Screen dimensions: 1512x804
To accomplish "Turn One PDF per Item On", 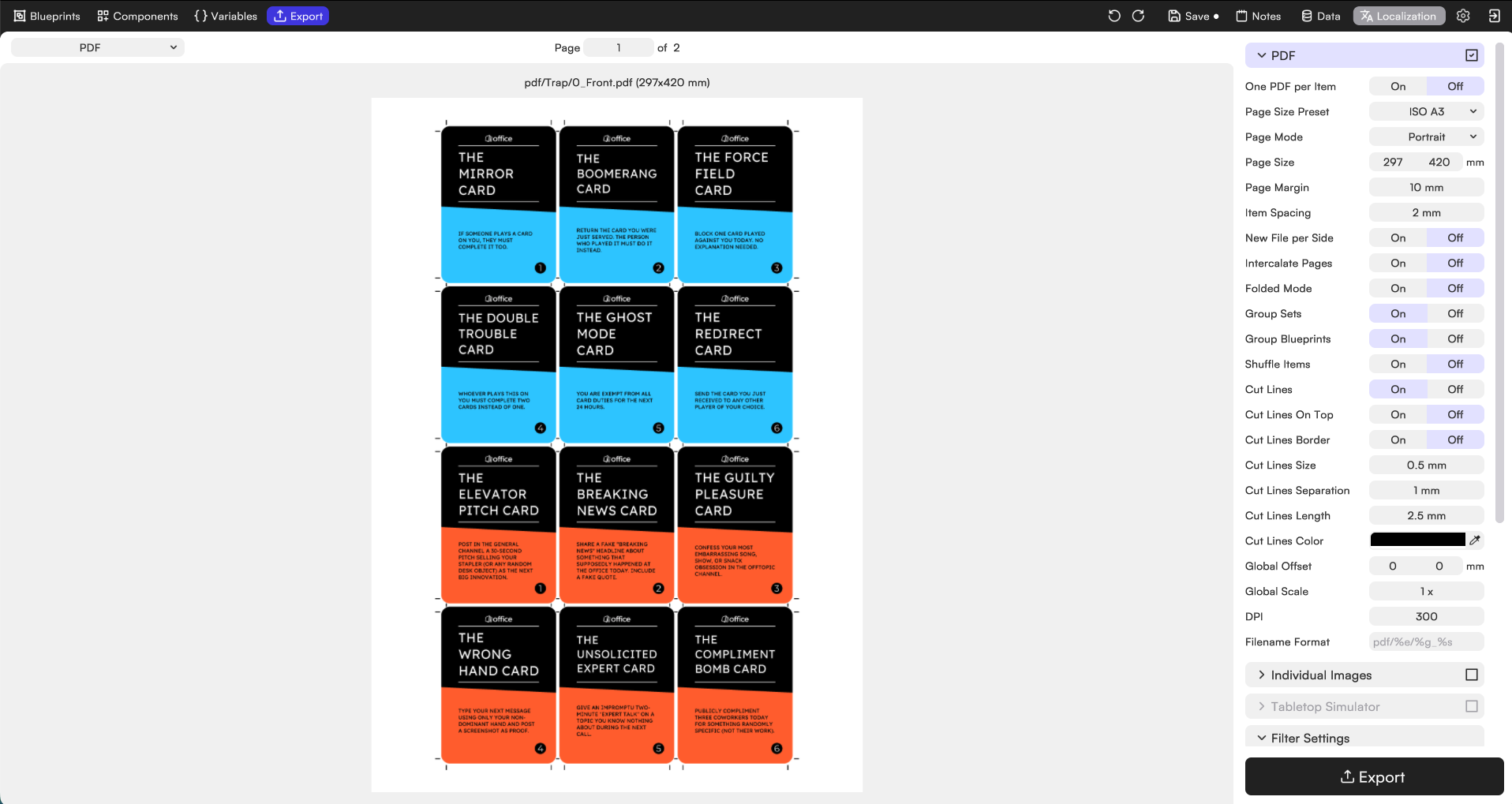I will point(1398,86).
